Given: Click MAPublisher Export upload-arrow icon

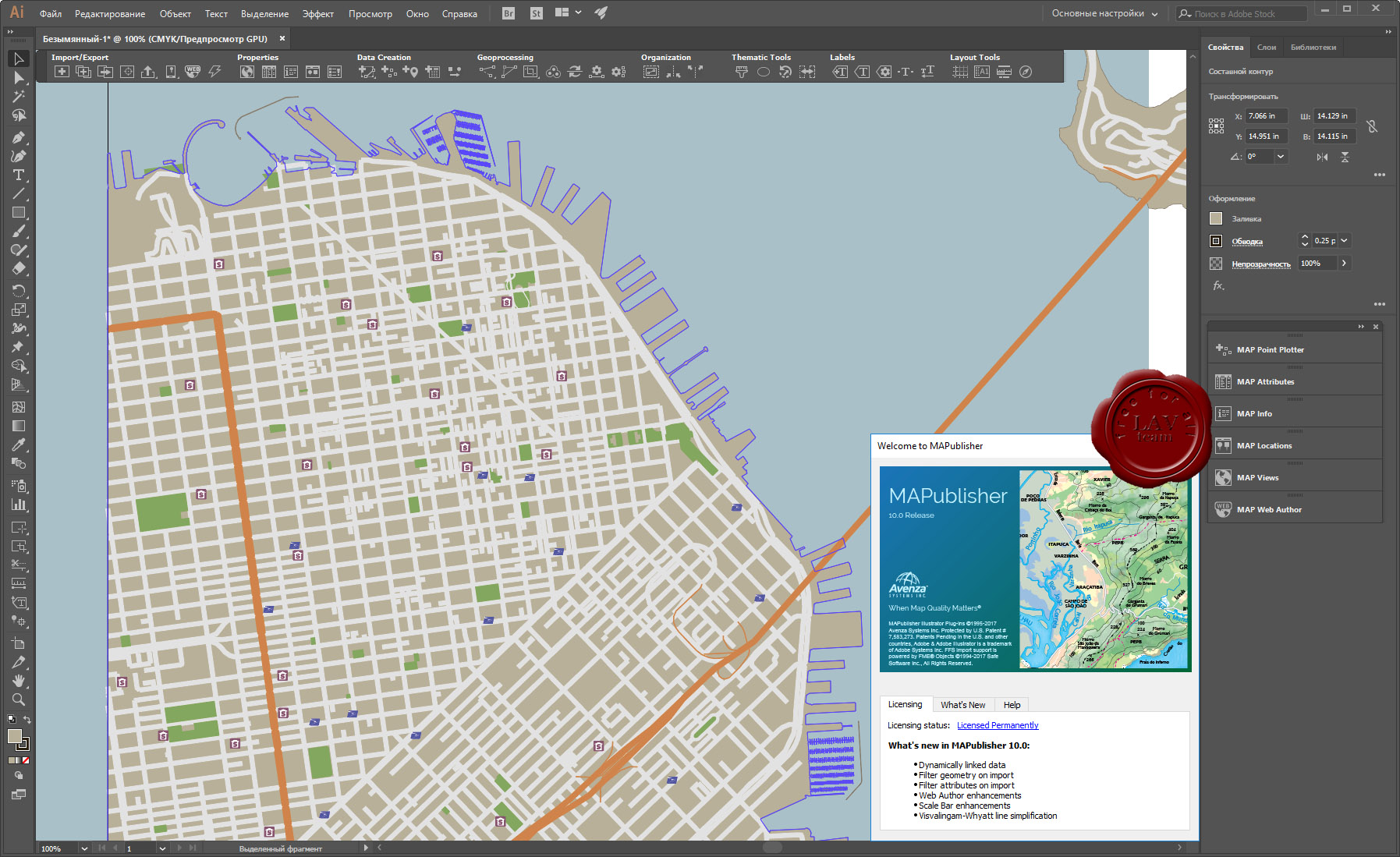Looking at the screenshot, I should click(148, 72).
